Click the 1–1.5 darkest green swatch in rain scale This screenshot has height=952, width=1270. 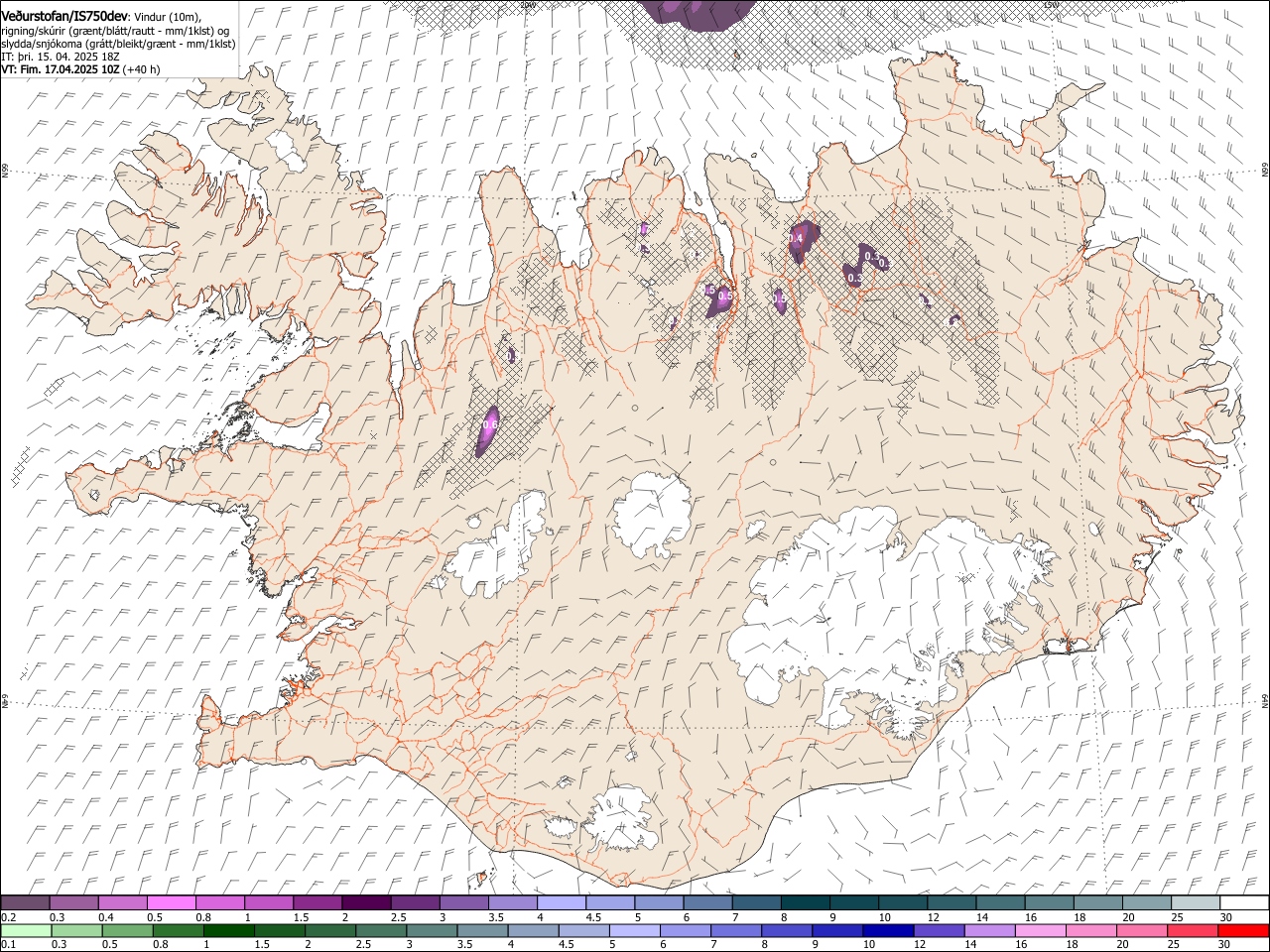click(x=229, y=931)
